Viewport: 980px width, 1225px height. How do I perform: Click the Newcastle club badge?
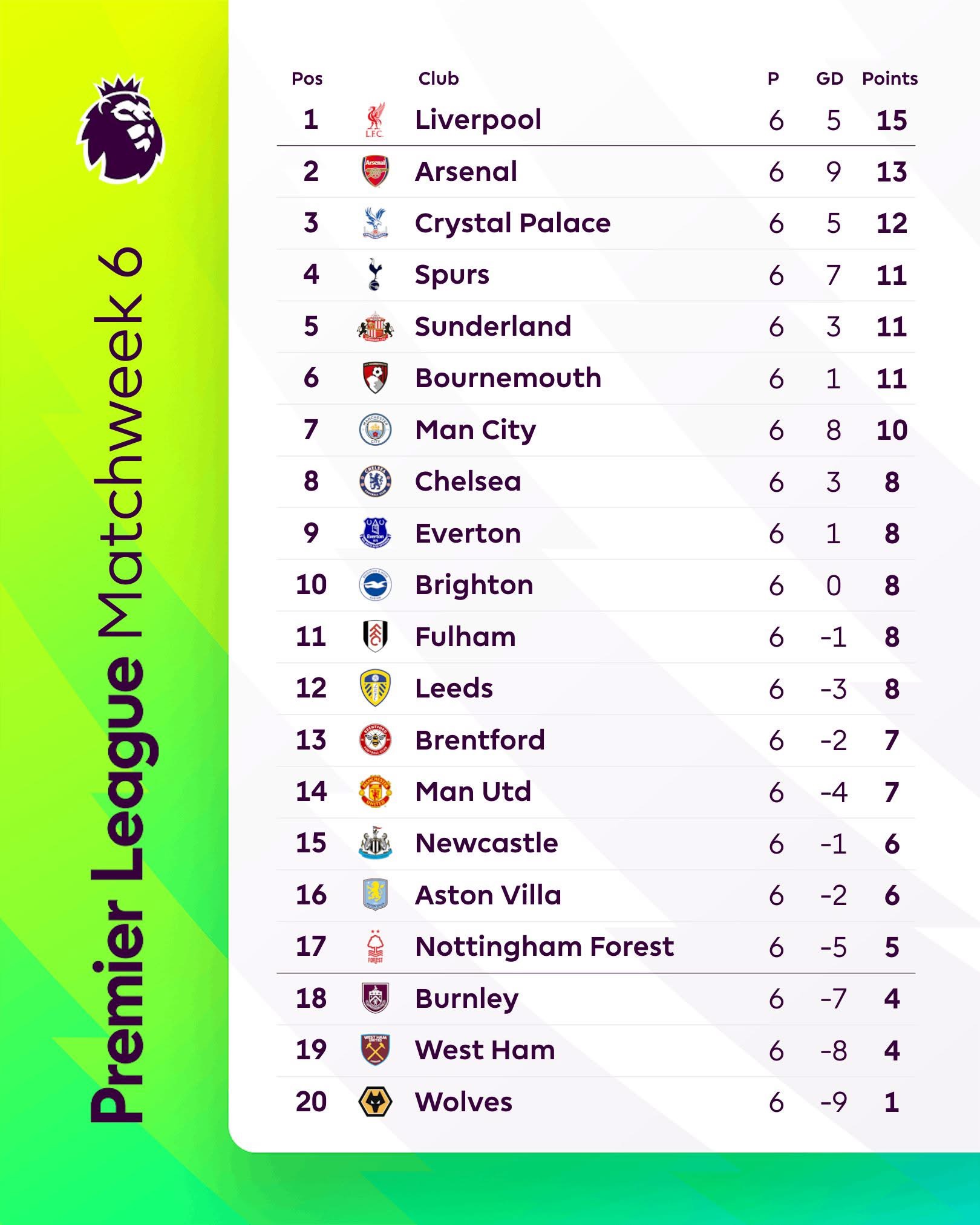coord(375,843)
